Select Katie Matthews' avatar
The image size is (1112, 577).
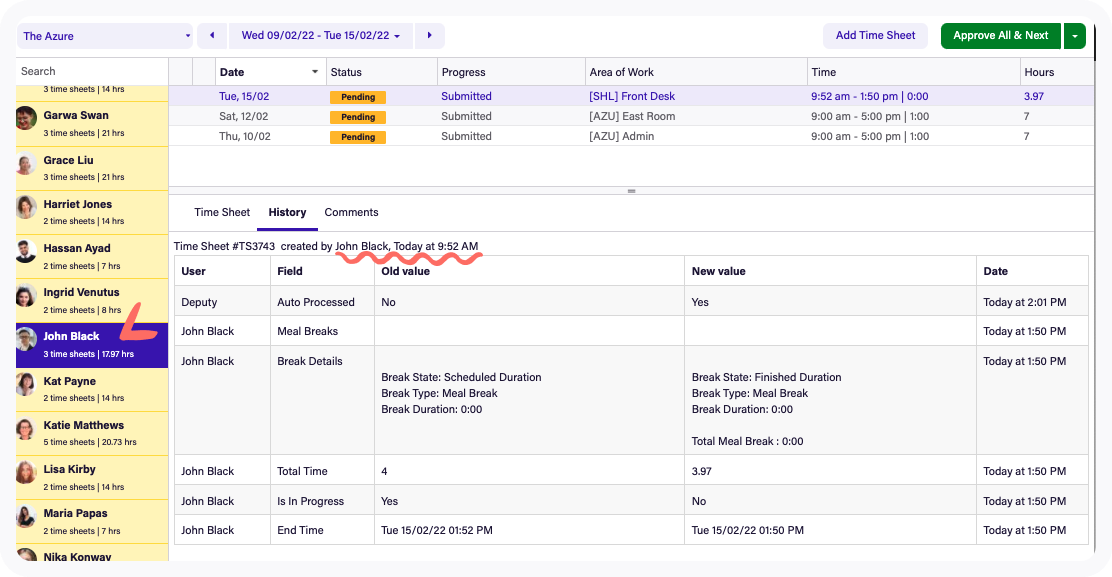(x=26, y=428)
